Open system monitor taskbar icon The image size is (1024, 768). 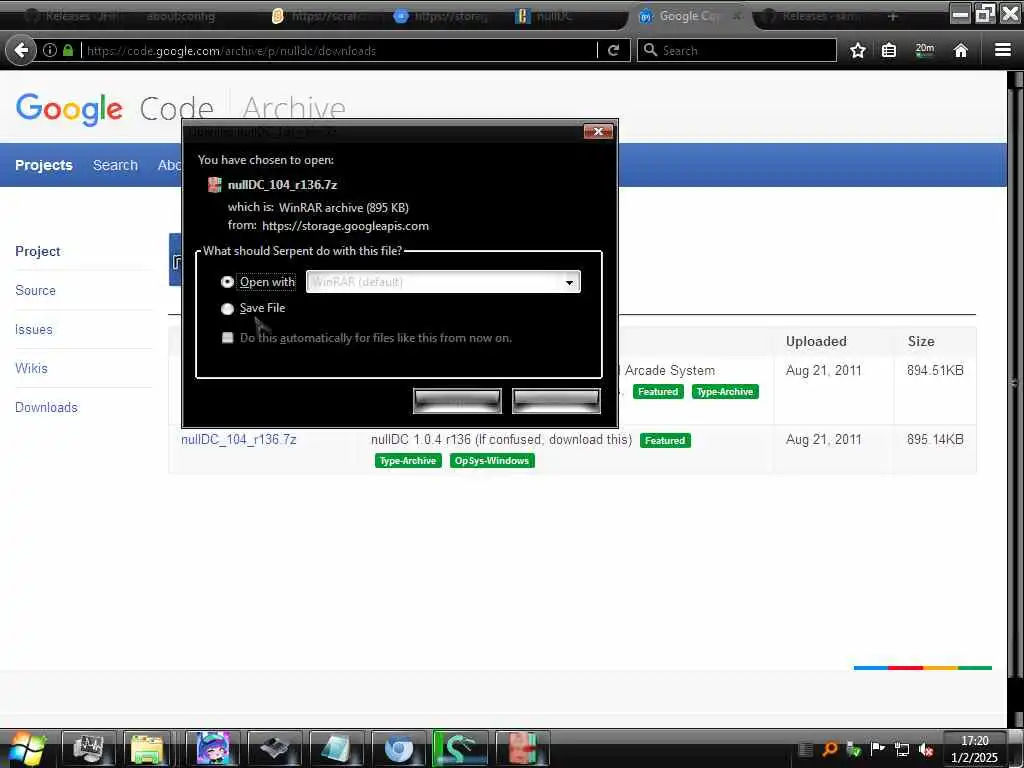click(88, 749)
